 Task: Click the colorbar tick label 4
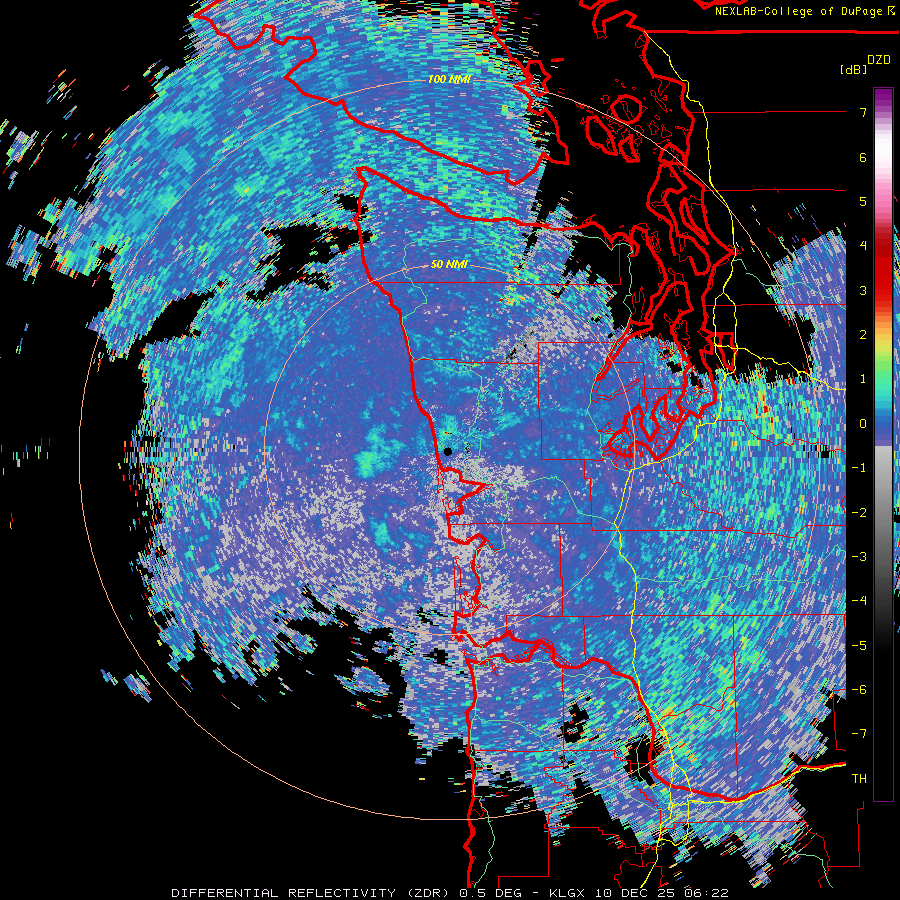[x=863, y=246]
